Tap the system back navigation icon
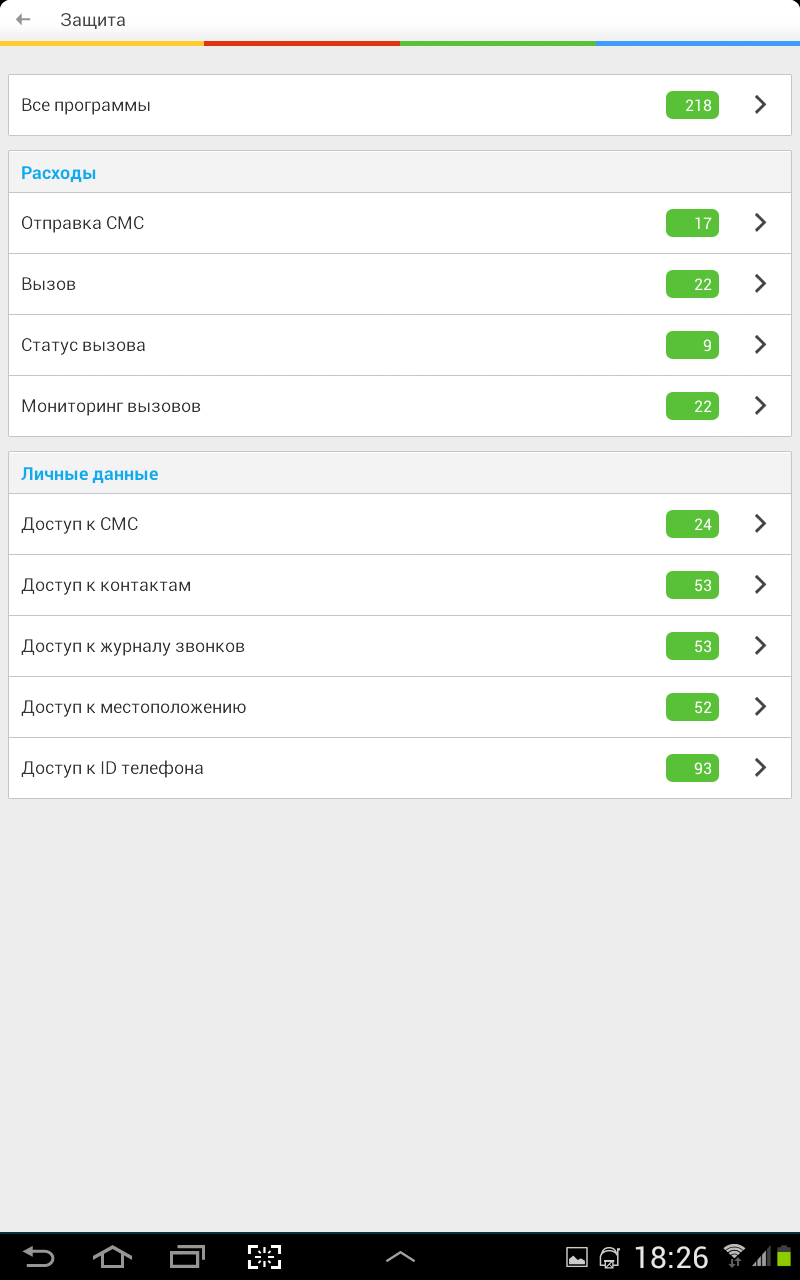Image resolution: width=800 pixels, height=1280 pixels. click(38, 1256)
